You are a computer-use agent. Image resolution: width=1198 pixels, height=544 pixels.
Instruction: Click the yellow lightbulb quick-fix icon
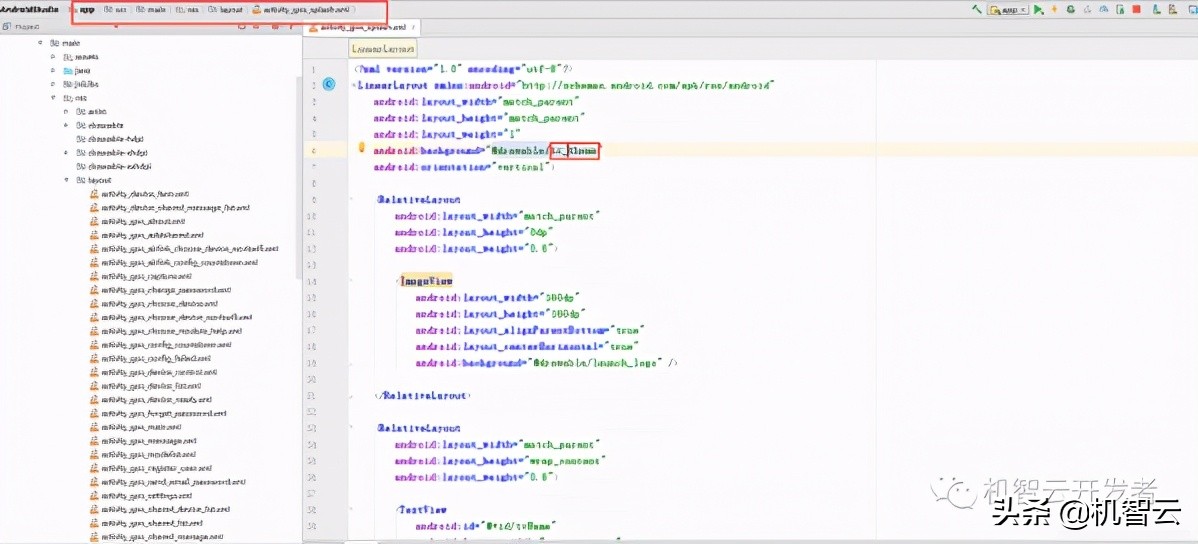tap(362, 148)
